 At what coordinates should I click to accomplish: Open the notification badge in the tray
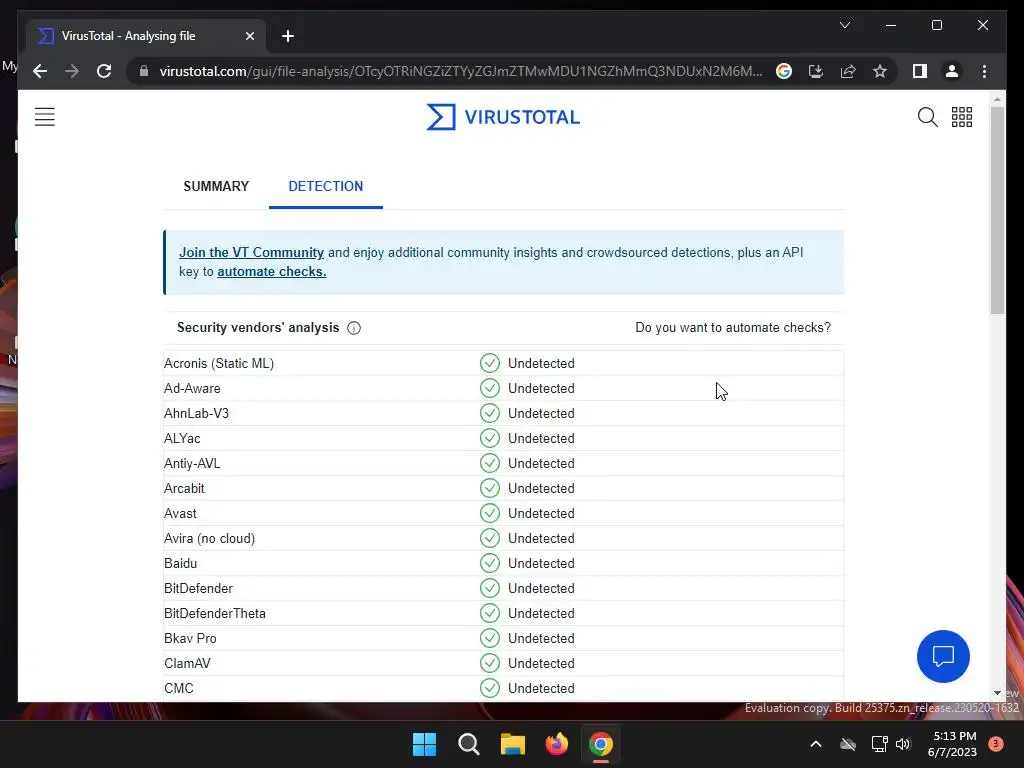[x=996, y=744]
